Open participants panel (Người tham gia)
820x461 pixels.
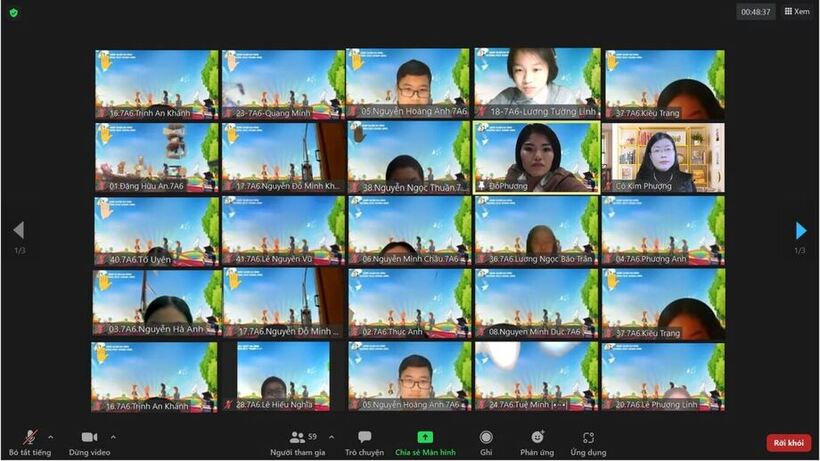pyautogui.click(x=298, y=438)
